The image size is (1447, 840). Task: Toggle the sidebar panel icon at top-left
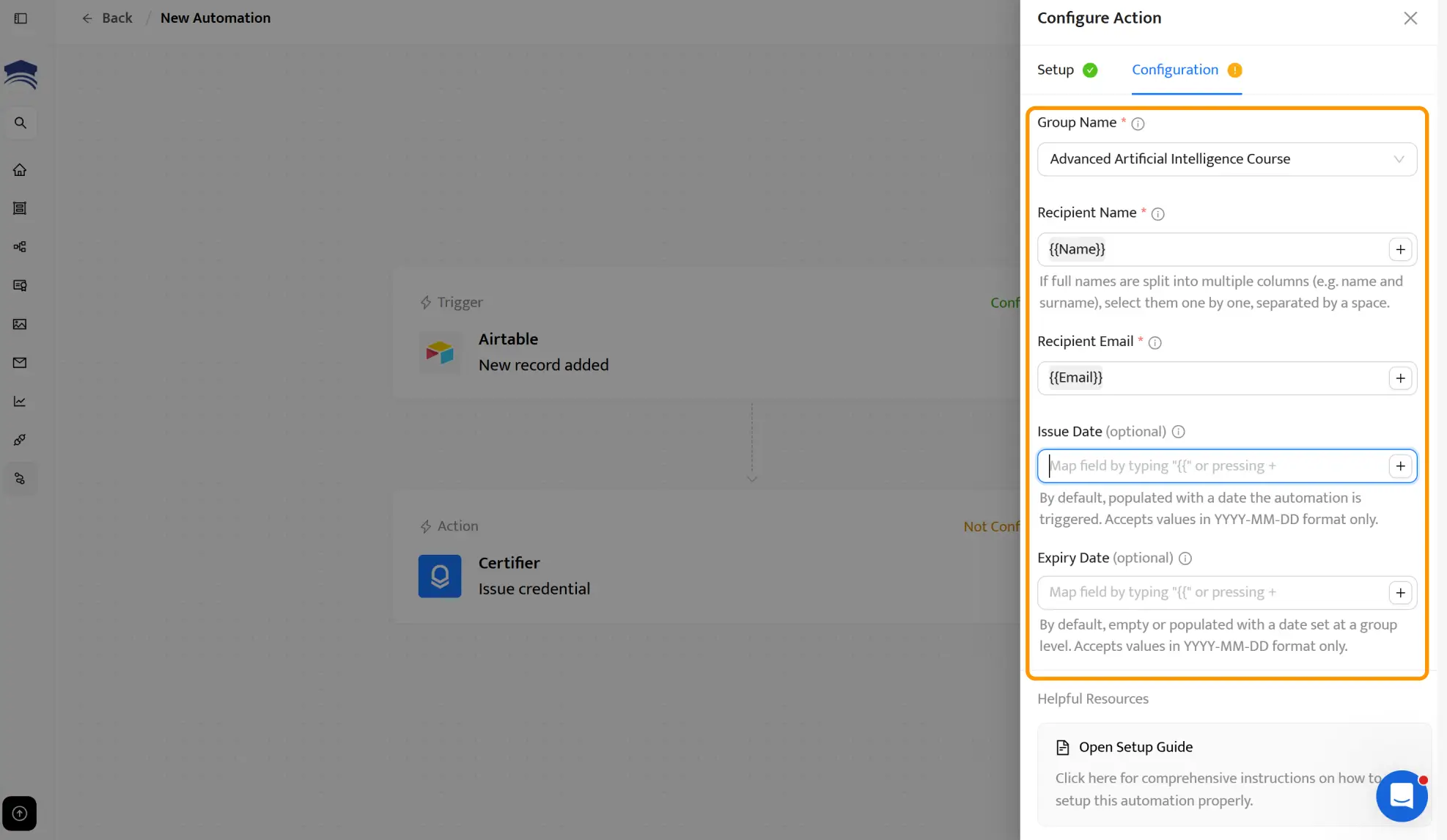click(21, 18)
